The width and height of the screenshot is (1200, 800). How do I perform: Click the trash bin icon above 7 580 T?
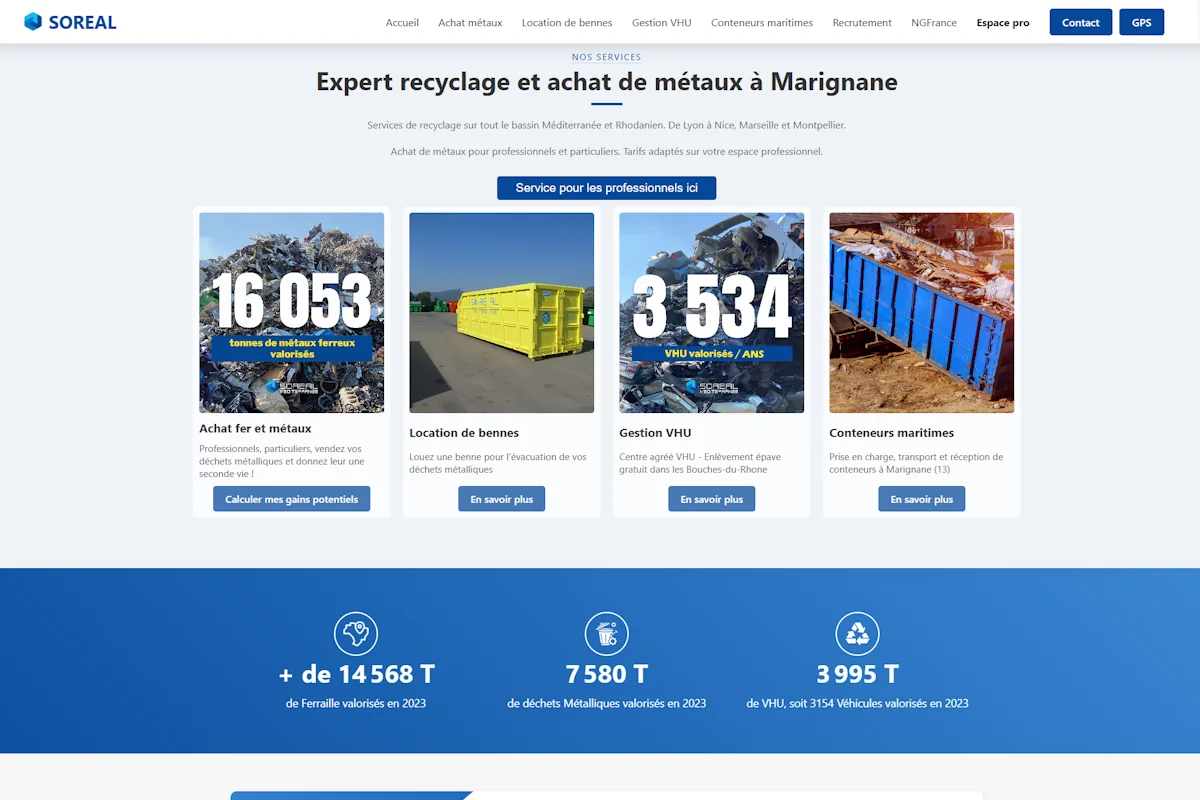(x=607, y=633)
